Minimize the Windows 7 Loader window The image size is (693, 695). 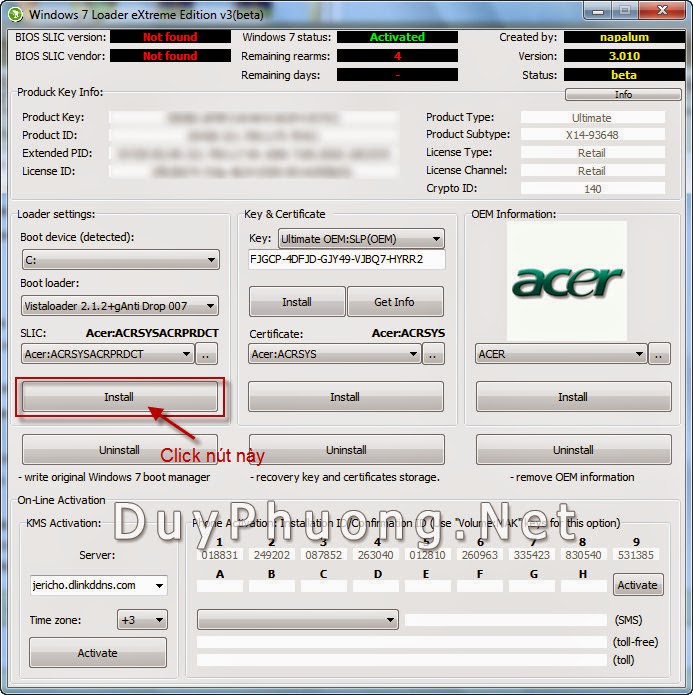(x=598, y=11)
